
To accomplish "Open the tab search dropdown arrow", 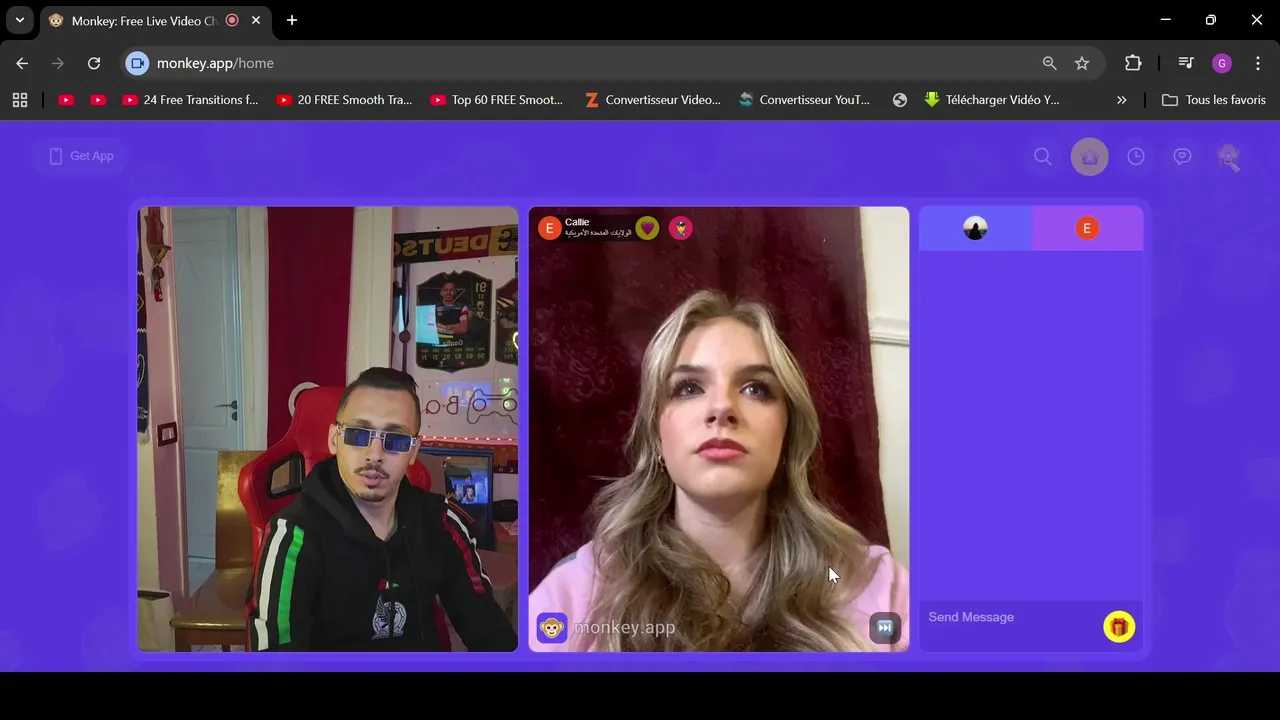I will 19,20.
